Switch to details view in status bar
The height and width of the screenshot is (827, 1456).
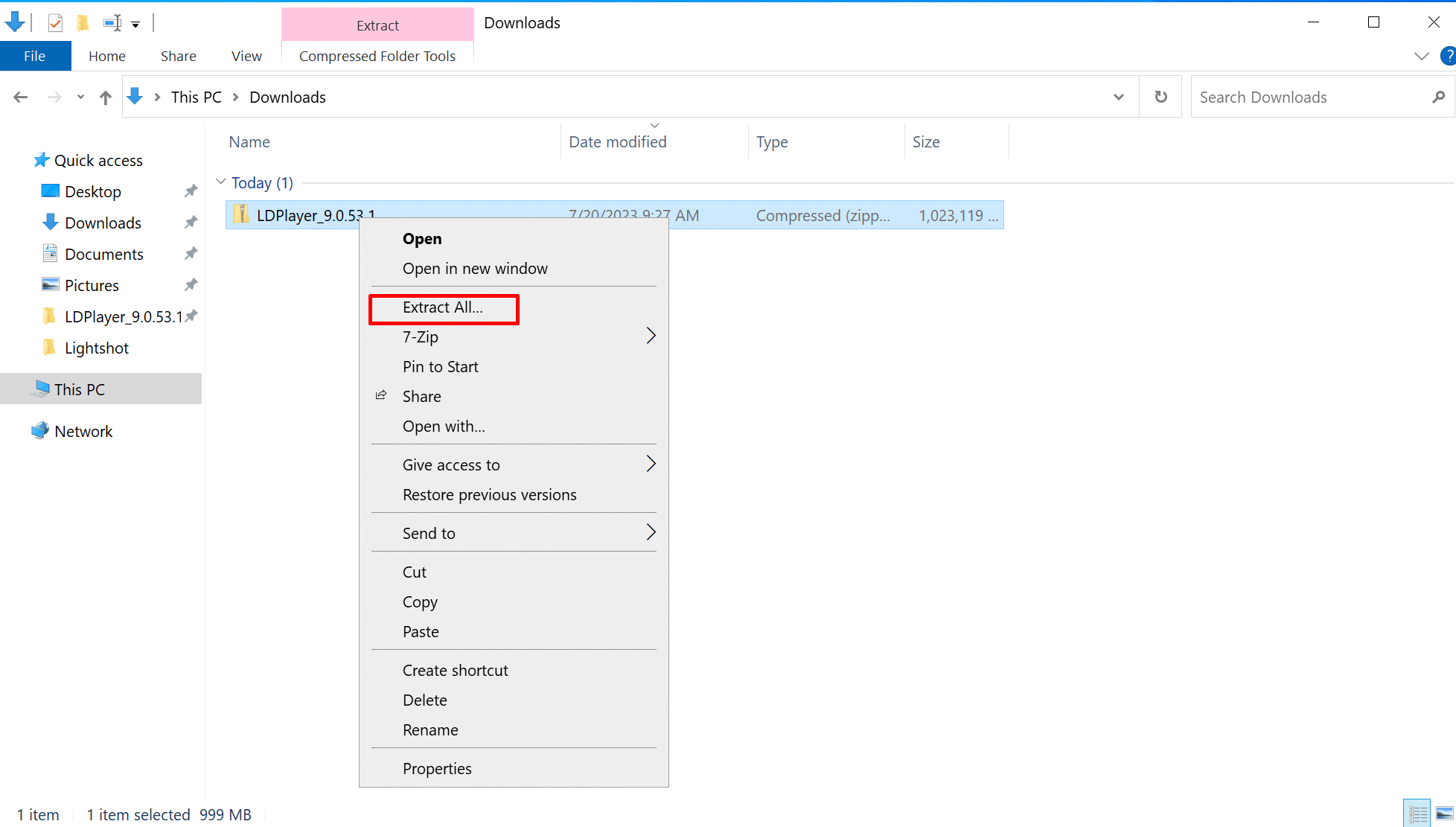(1417, 812)
